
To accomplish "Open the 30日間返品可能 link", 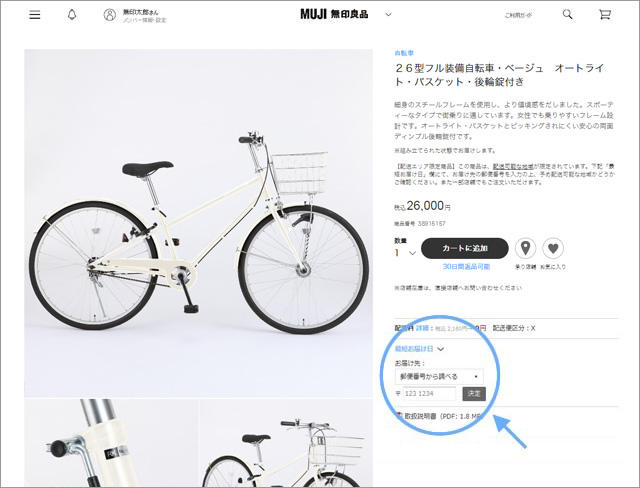I will [x=466, y=266].
